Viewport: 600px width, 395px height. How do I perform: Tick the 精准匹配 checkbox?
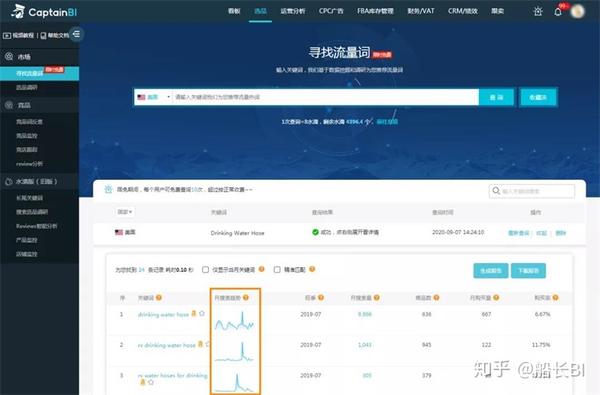(x=277, y=269)
